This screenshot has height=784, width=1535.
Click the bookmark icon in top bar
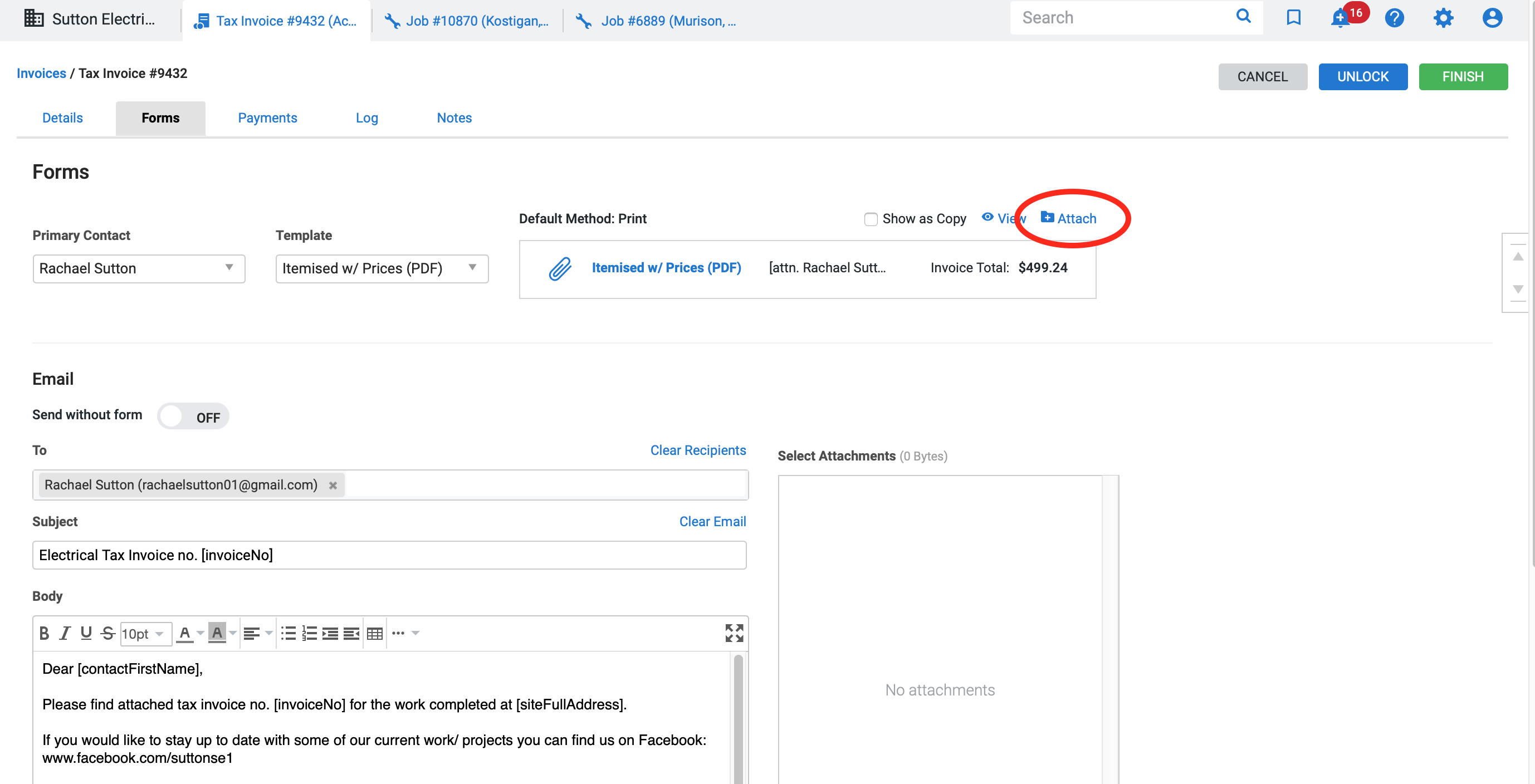[x=1293, y=18]
